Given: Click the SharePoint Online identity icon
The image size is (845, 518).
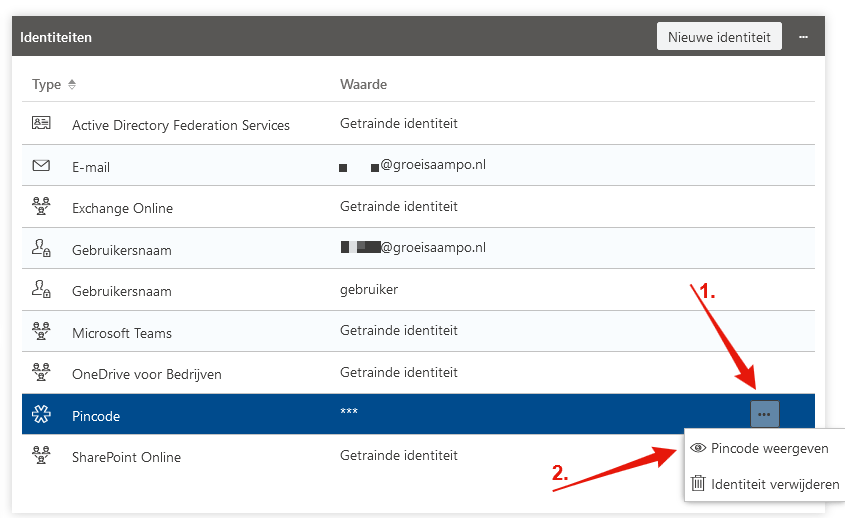Looking at the screenshot, I should pos(41,456).
